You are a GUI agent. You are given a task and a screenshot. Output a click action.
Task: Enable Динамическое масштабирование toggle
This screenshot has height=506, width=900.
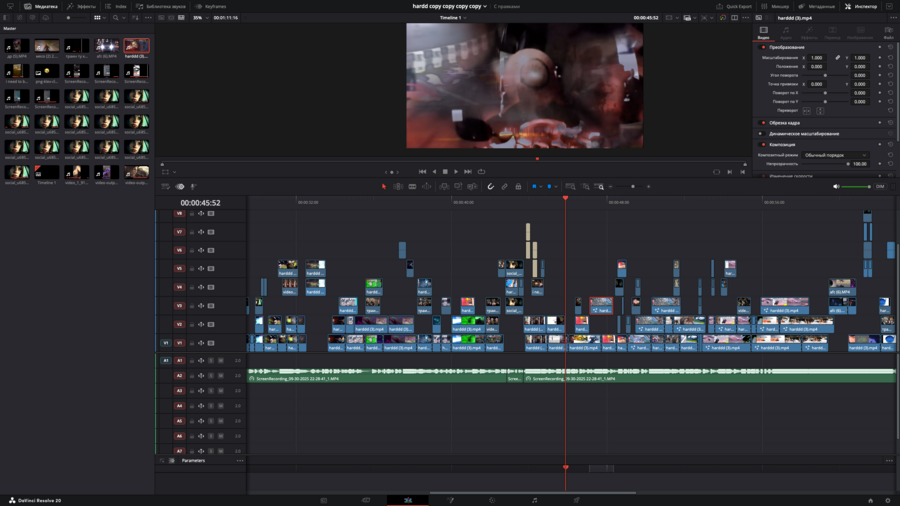763,133
